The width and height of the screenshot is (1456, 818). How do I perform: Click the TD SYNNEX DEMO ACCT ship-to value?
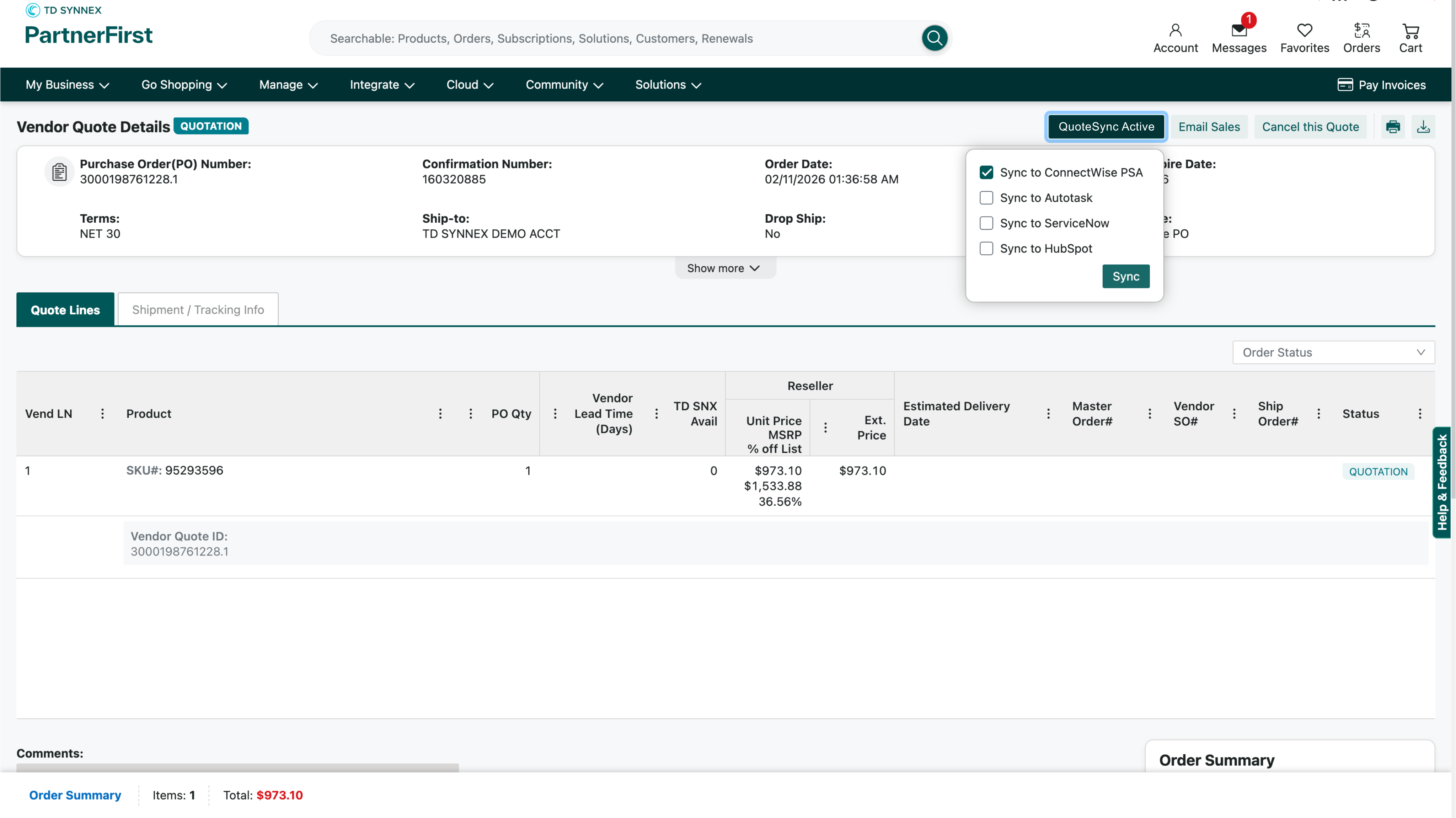(491, 234)
